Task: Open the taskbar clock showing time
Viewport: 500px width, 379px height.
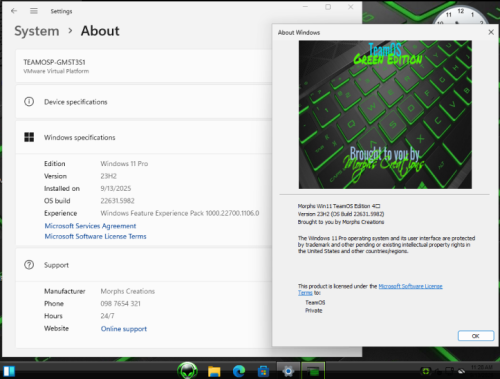Action: (x=482, y=371)
